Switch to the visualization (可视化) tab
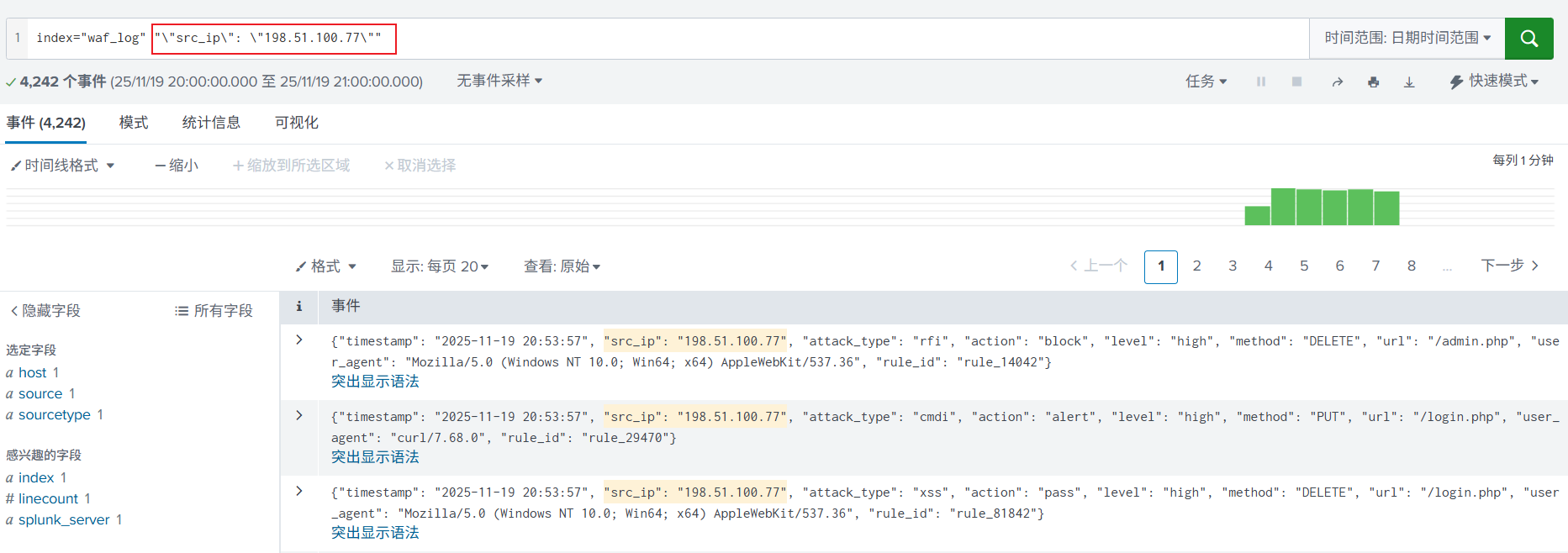This screenshot has width=1568, height=553. [297, 123]
